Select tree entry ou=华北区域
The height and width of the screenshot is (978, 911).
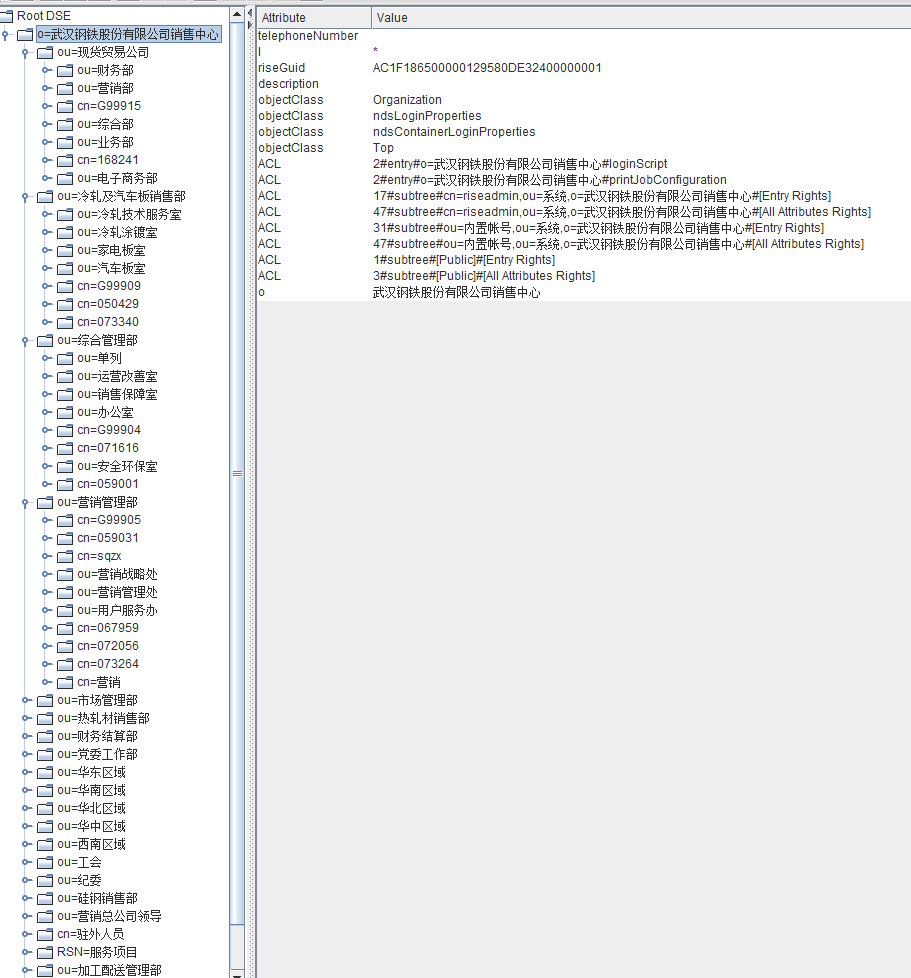(92, 808)
